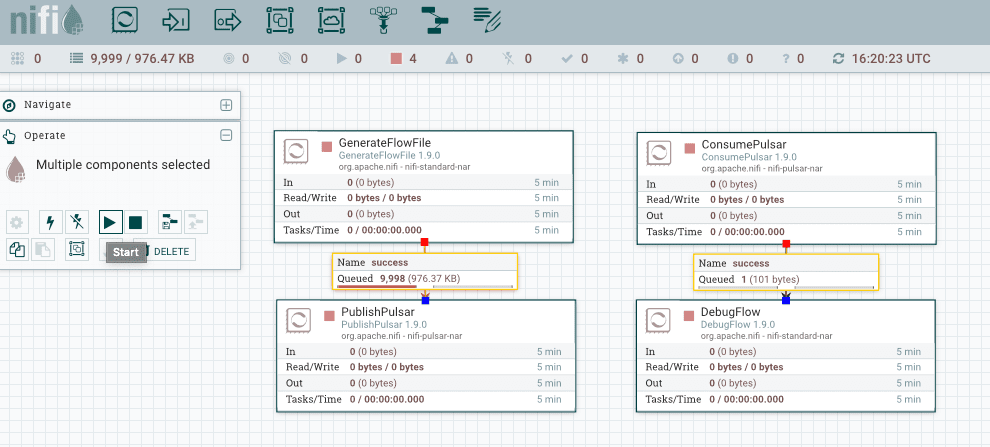Click the not-transmitting remote groups status icon
Screen dimensions: 990x447
(x=284, y=59)
